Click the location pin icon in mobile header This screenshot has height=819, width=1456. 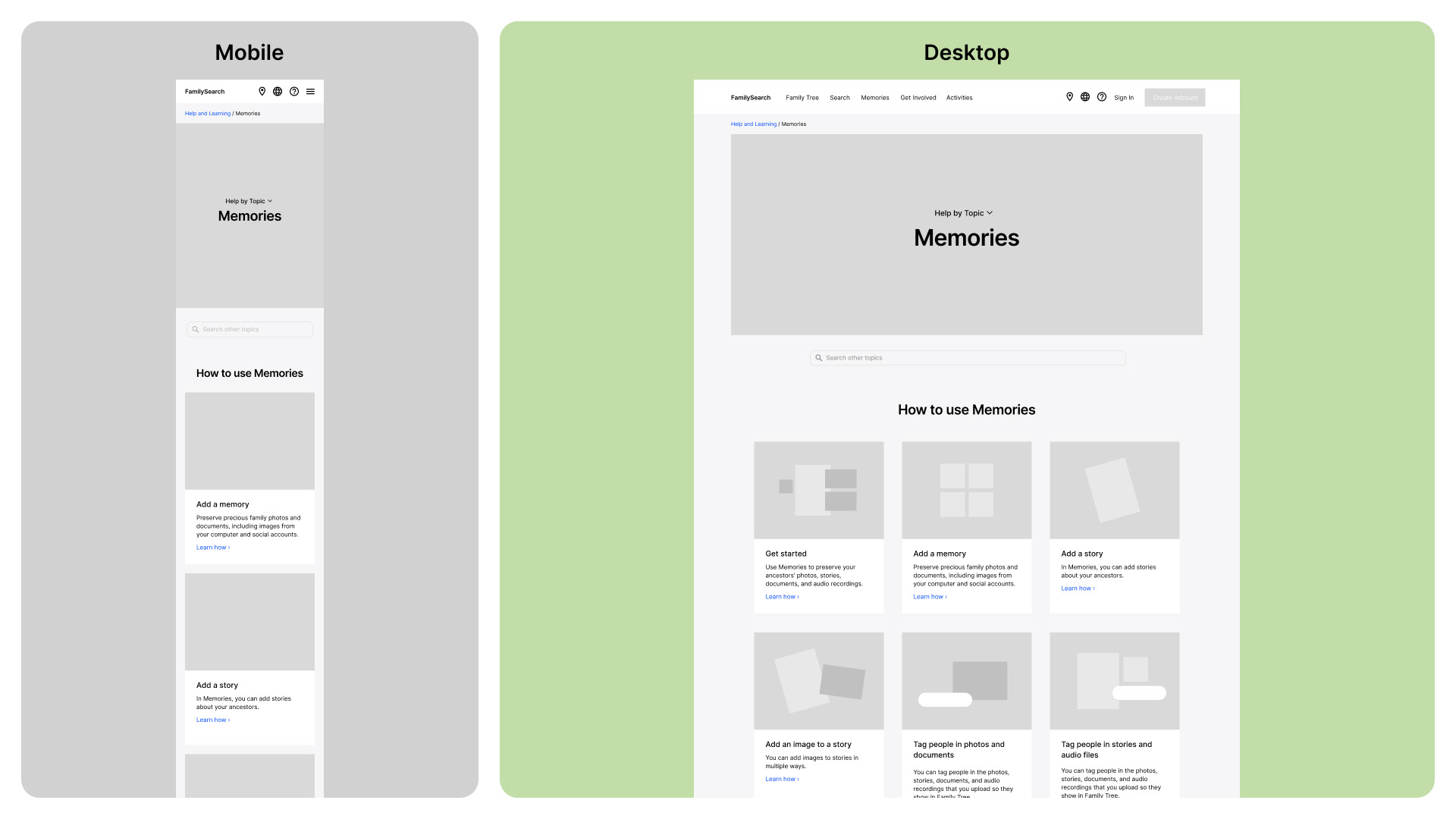[x=262, y=92]
